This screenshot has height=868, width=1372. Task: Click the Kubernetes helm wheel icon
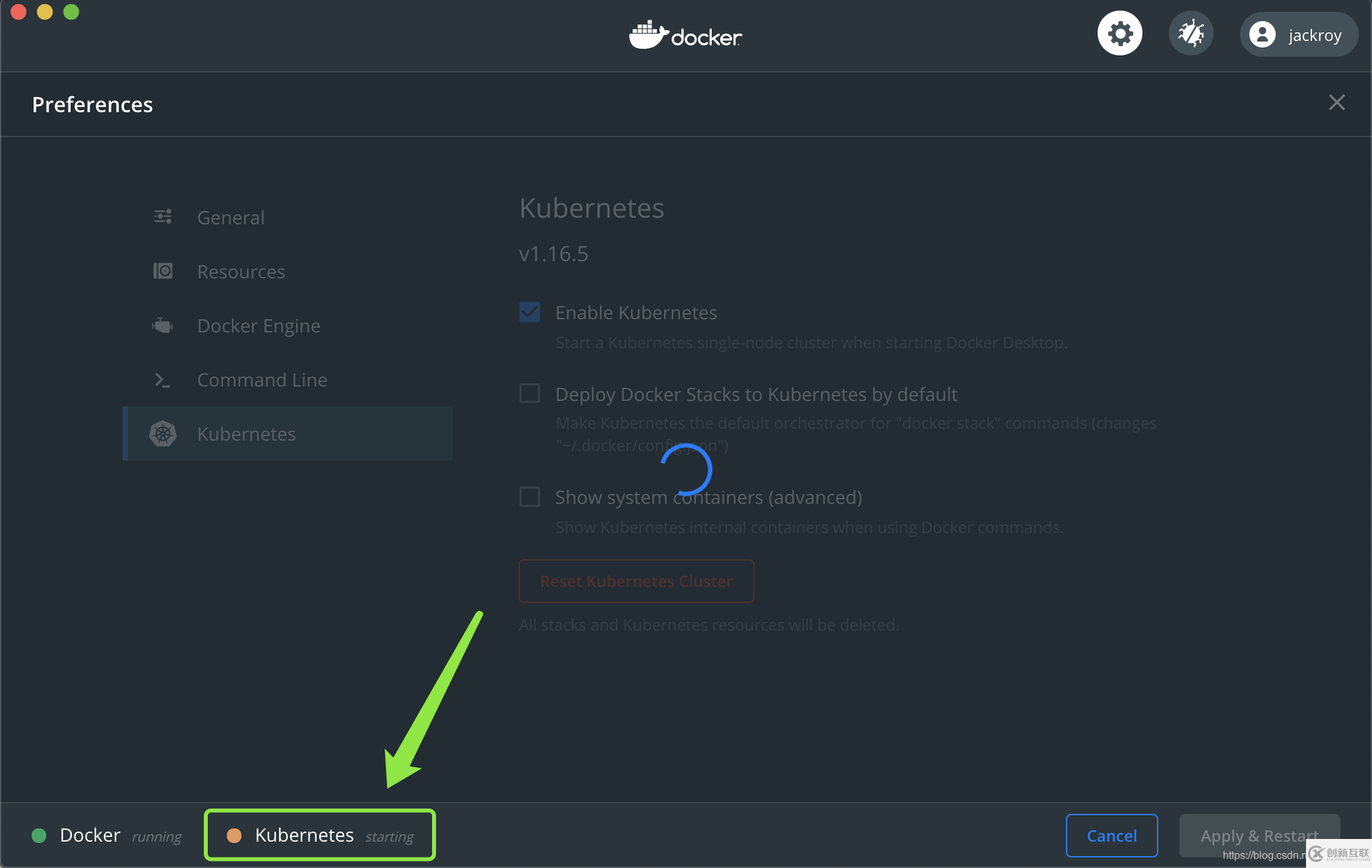pos(162,433)
